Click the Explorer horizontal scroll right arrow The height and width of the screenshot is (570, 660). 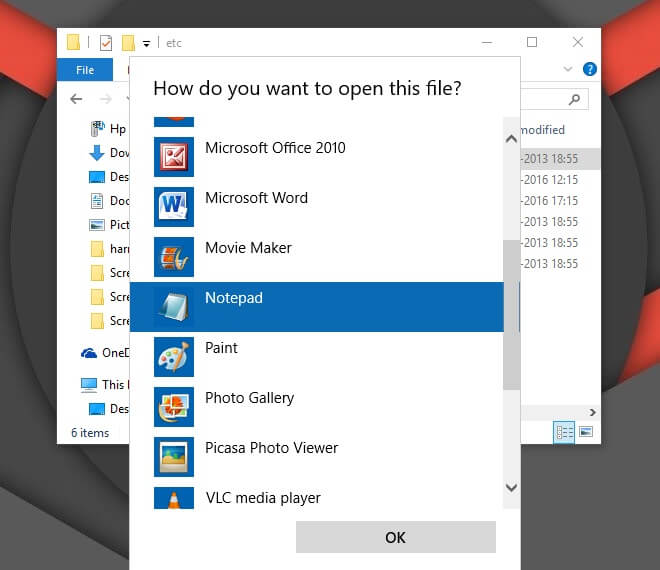593,412
